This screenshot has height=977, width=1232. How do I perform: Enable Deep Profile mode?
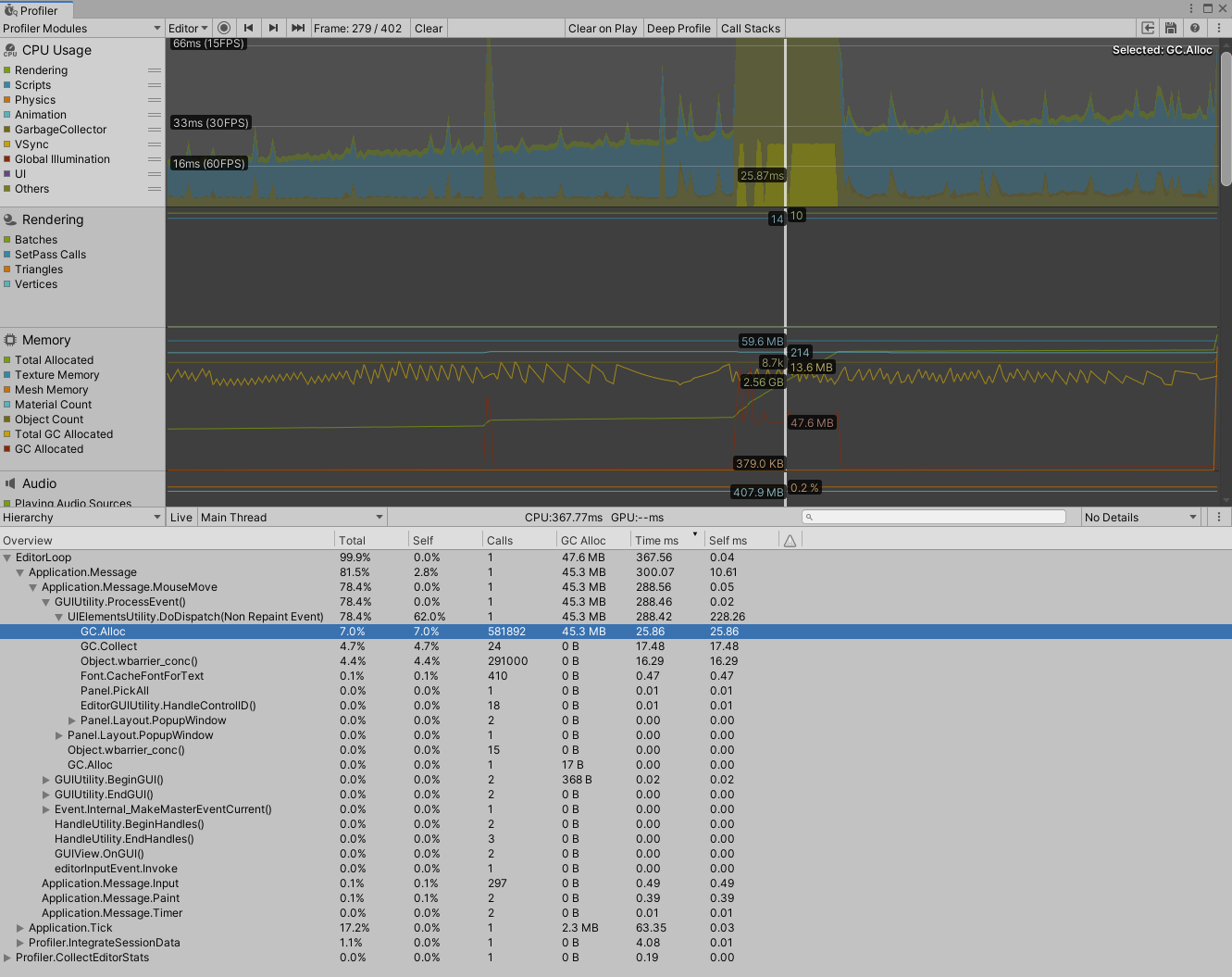pyautogui.click(x=678, y=28)
